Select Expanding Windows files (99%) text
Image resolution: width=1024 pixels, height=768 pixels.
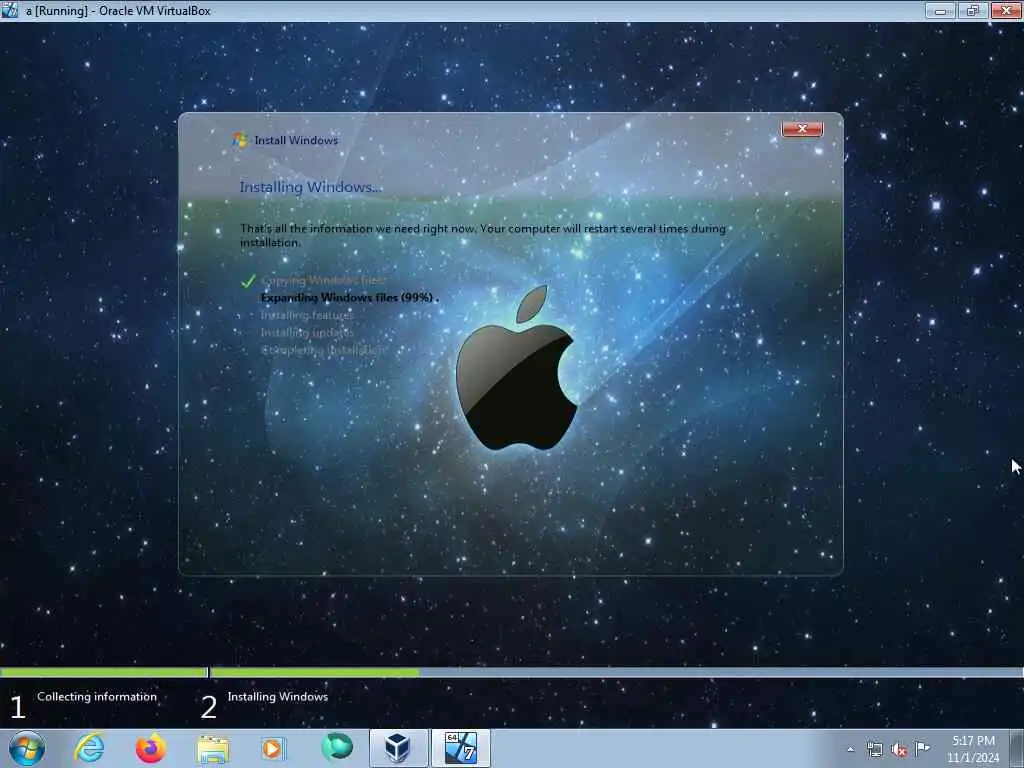[347, 298]
